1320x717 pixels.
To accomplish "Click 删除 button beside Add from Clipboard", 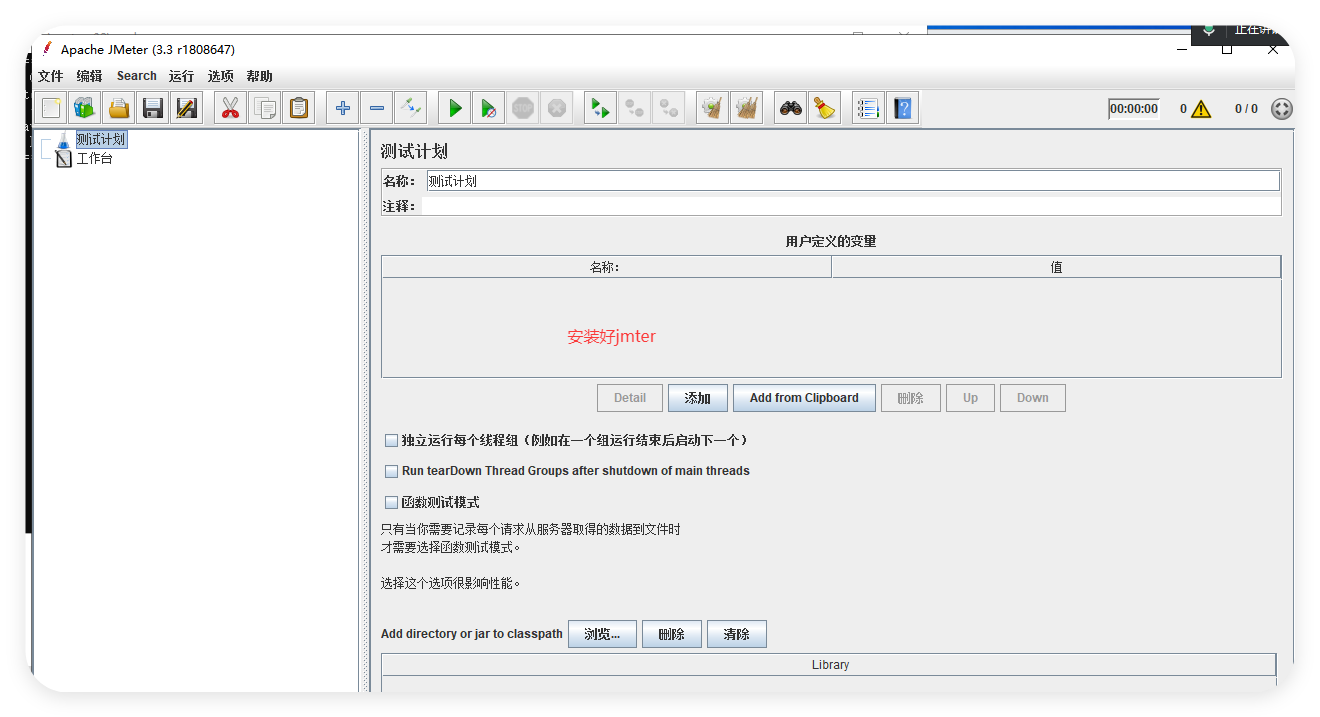I will (911, 398).
